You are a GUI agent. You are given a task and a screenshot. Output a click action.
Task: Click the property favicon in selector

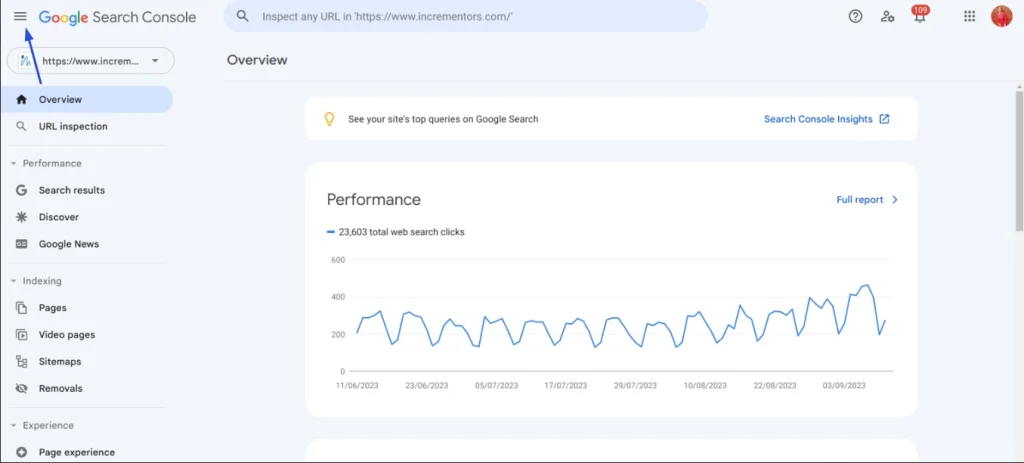(25, 61)
